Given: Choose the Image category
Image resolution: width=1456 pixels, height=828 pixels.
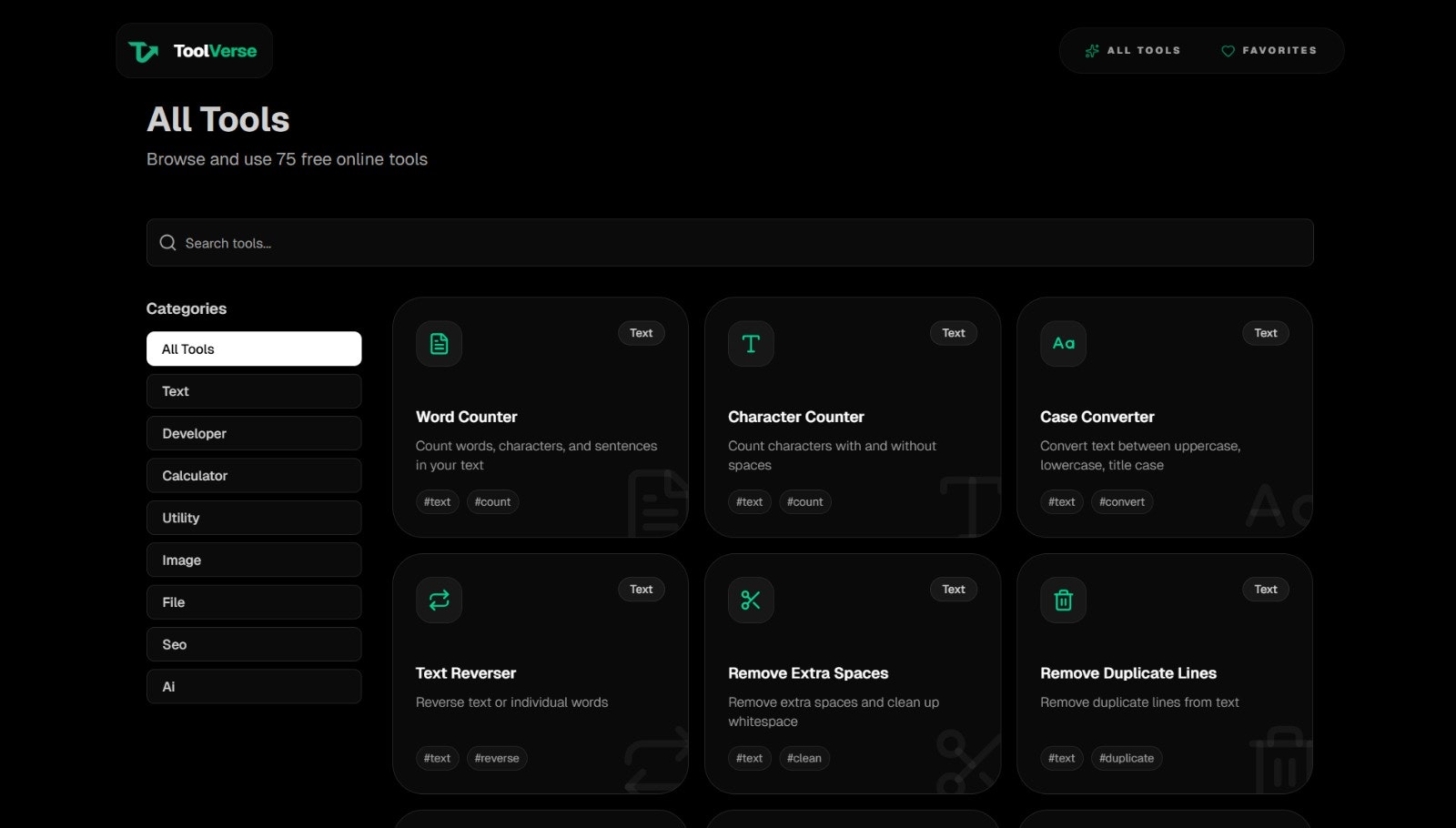Looking at the screenshot, I should [254, 560].
